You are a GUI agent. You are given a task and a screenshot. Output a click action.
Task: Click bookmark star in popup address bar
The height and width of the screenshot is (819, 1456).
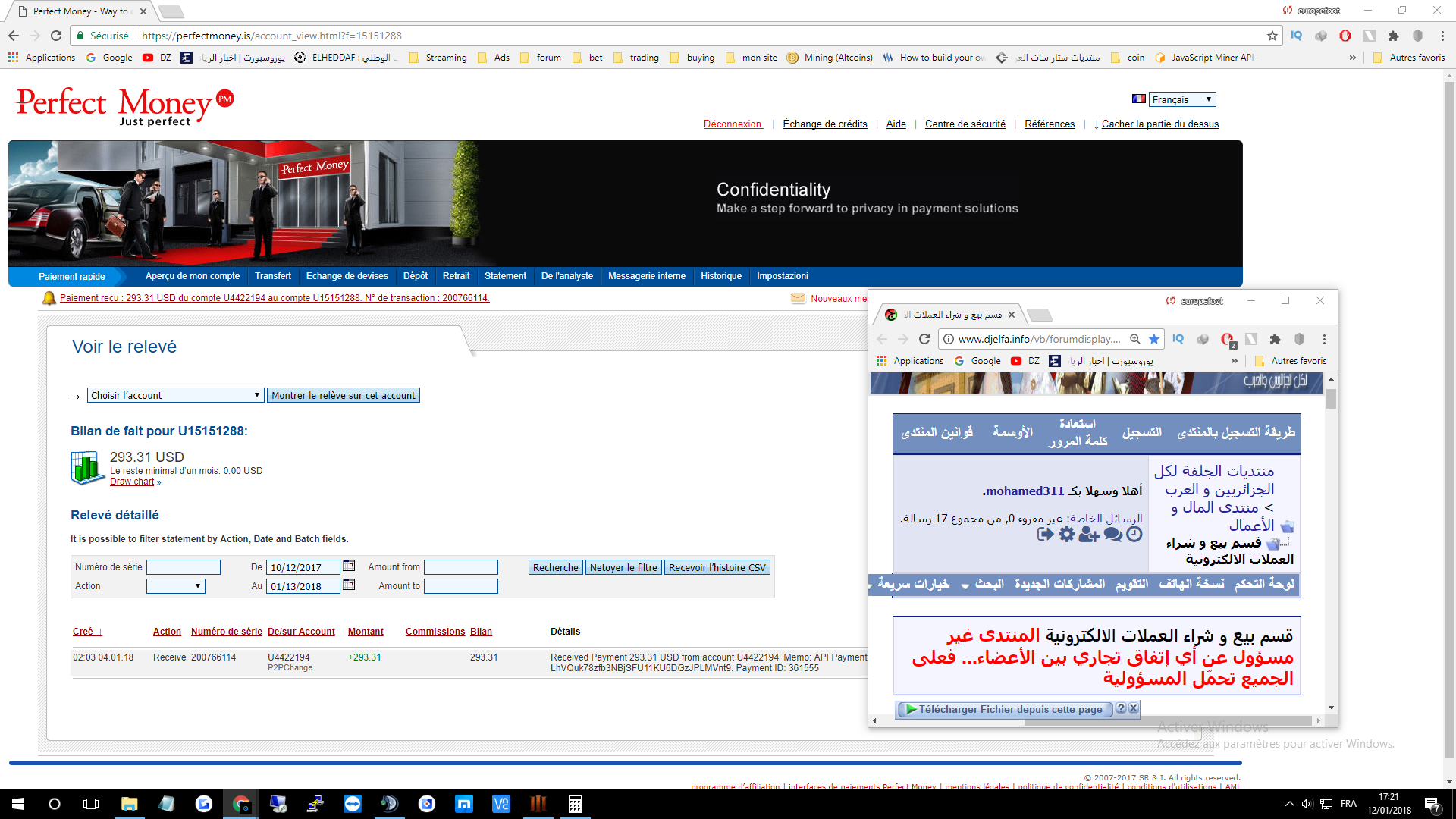(x=1154, y=339)
